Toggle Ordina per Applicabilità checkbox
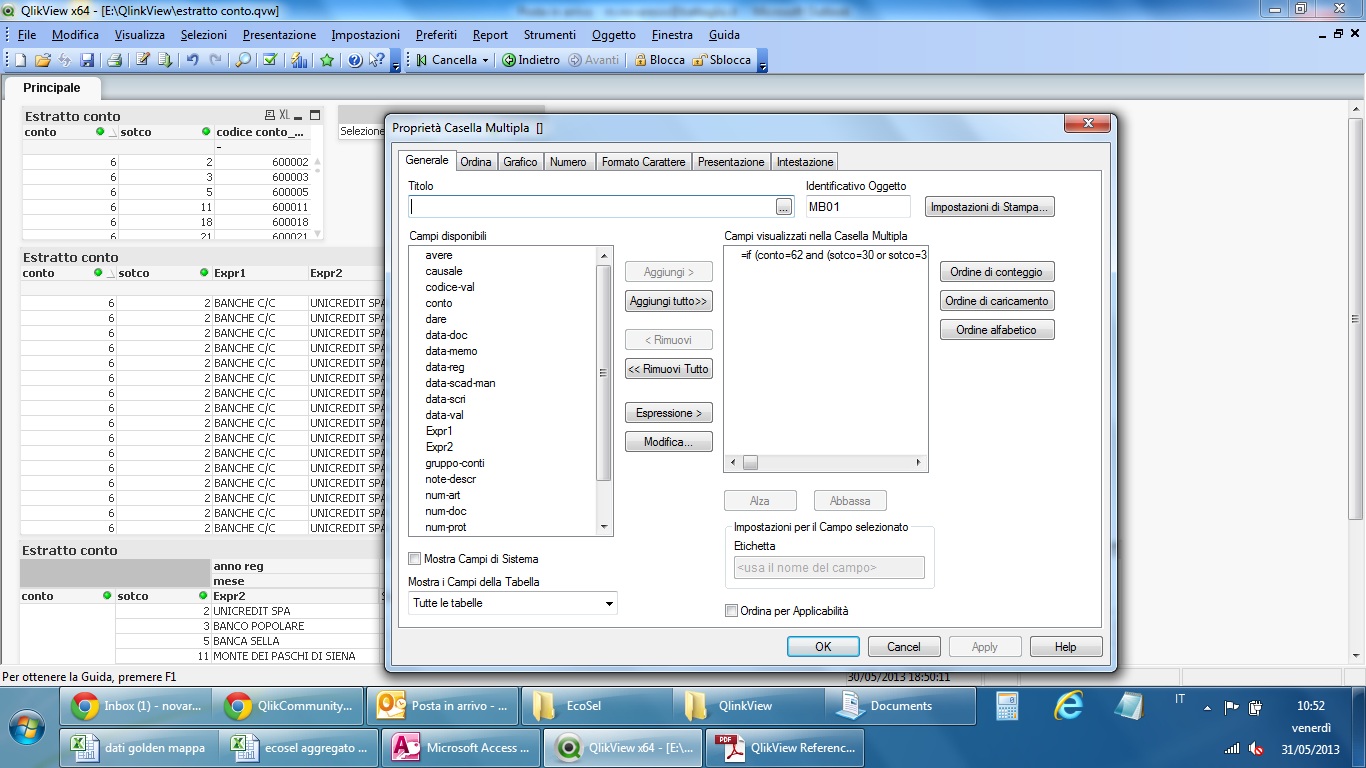Screen dimensions: 1366x768 tap(732, 611)
